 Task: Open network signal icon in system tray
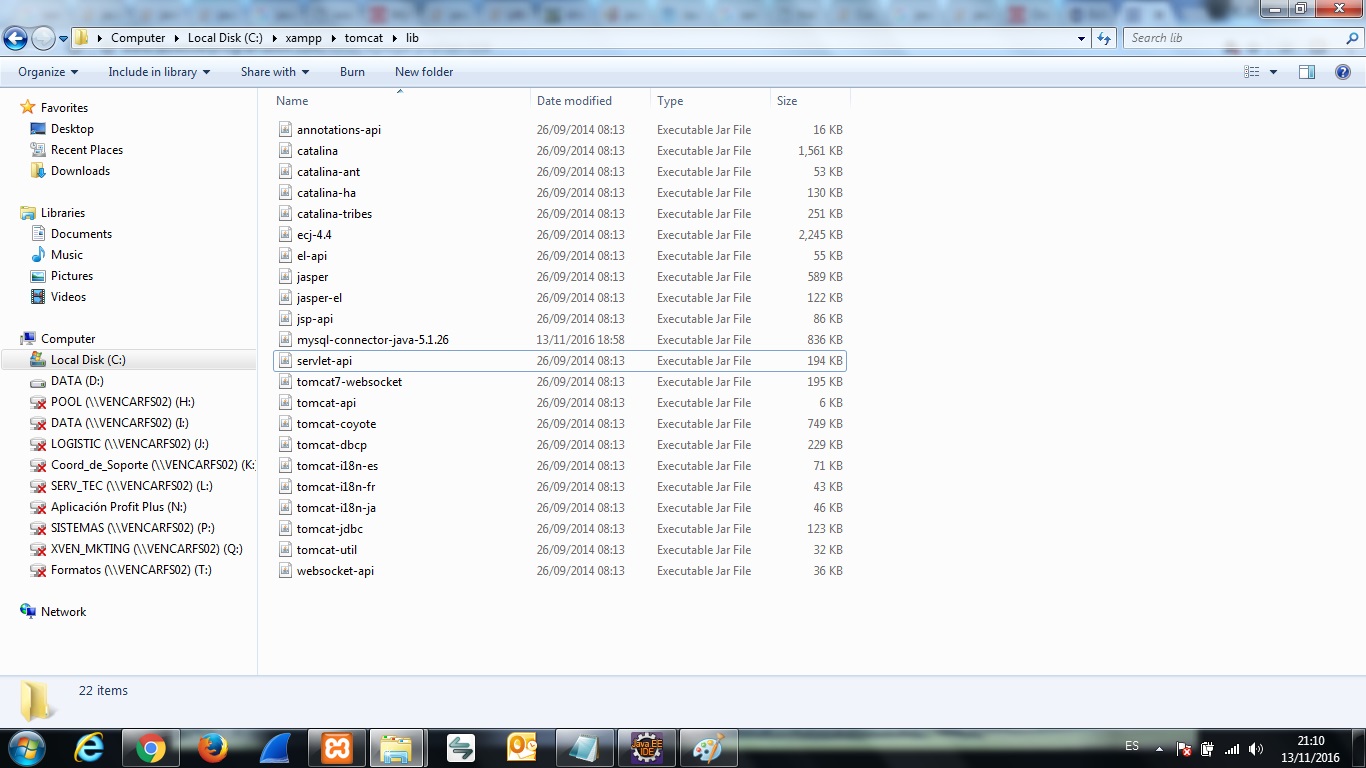[1232, 749]
